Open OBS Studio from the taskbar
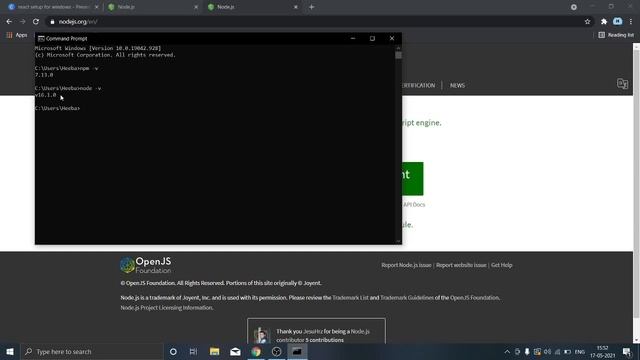 (276, 351)
